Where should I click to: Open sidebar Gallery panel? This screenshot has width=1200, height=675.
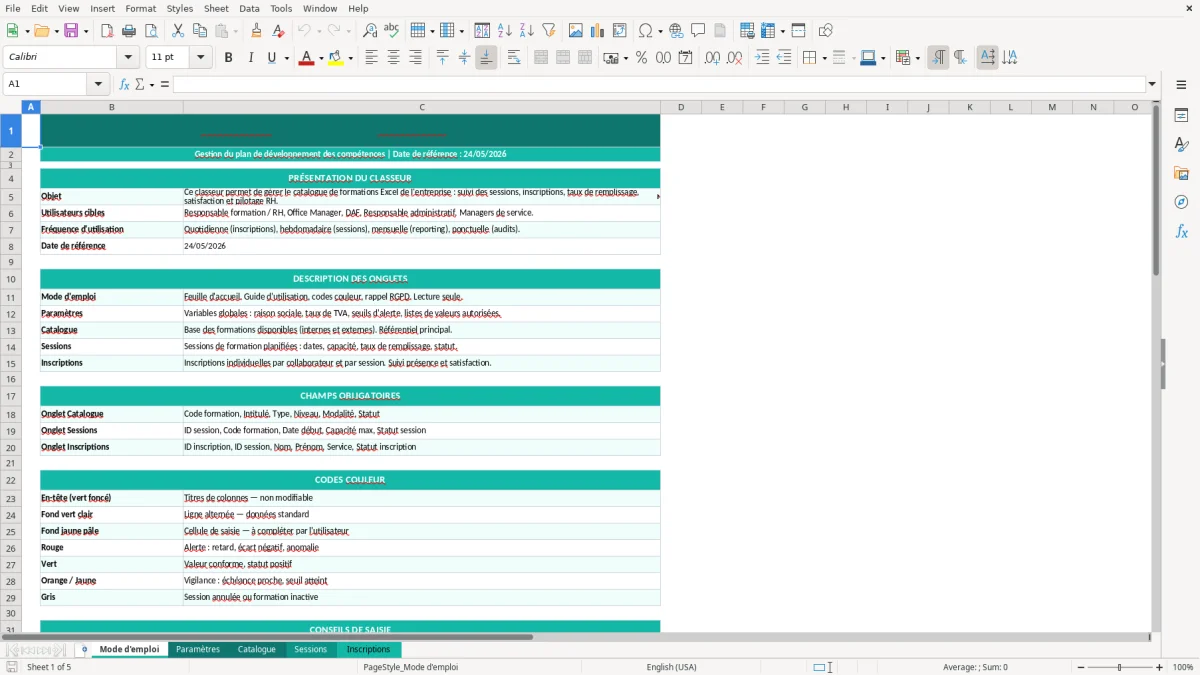pyautogui.click(x=1182, y=173)
